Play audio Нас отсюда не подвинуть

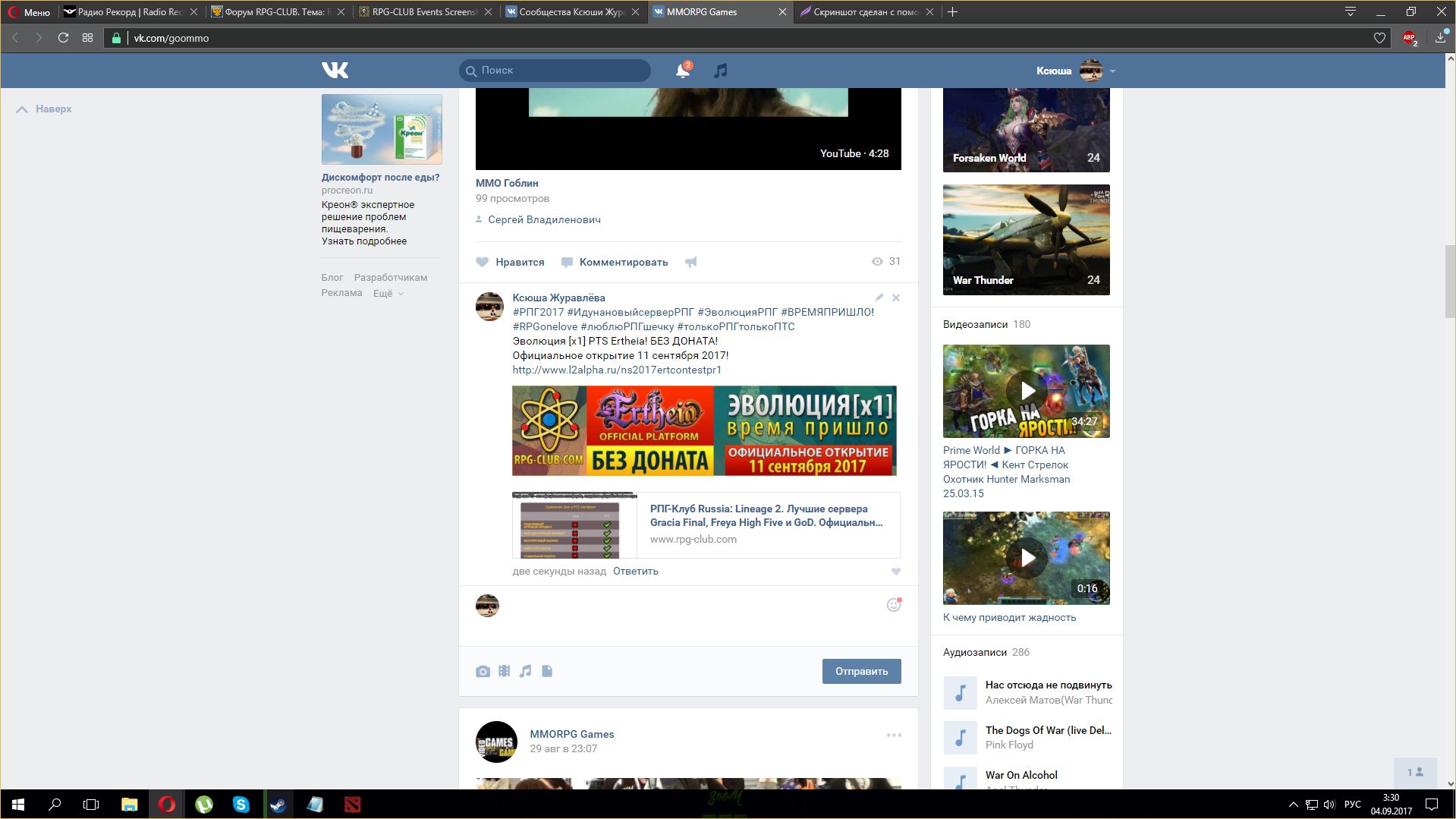tap(960, 692)
